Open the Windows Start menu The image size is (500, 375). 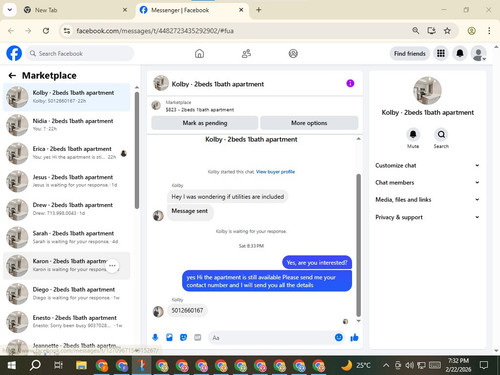click(x=12, y=365)
